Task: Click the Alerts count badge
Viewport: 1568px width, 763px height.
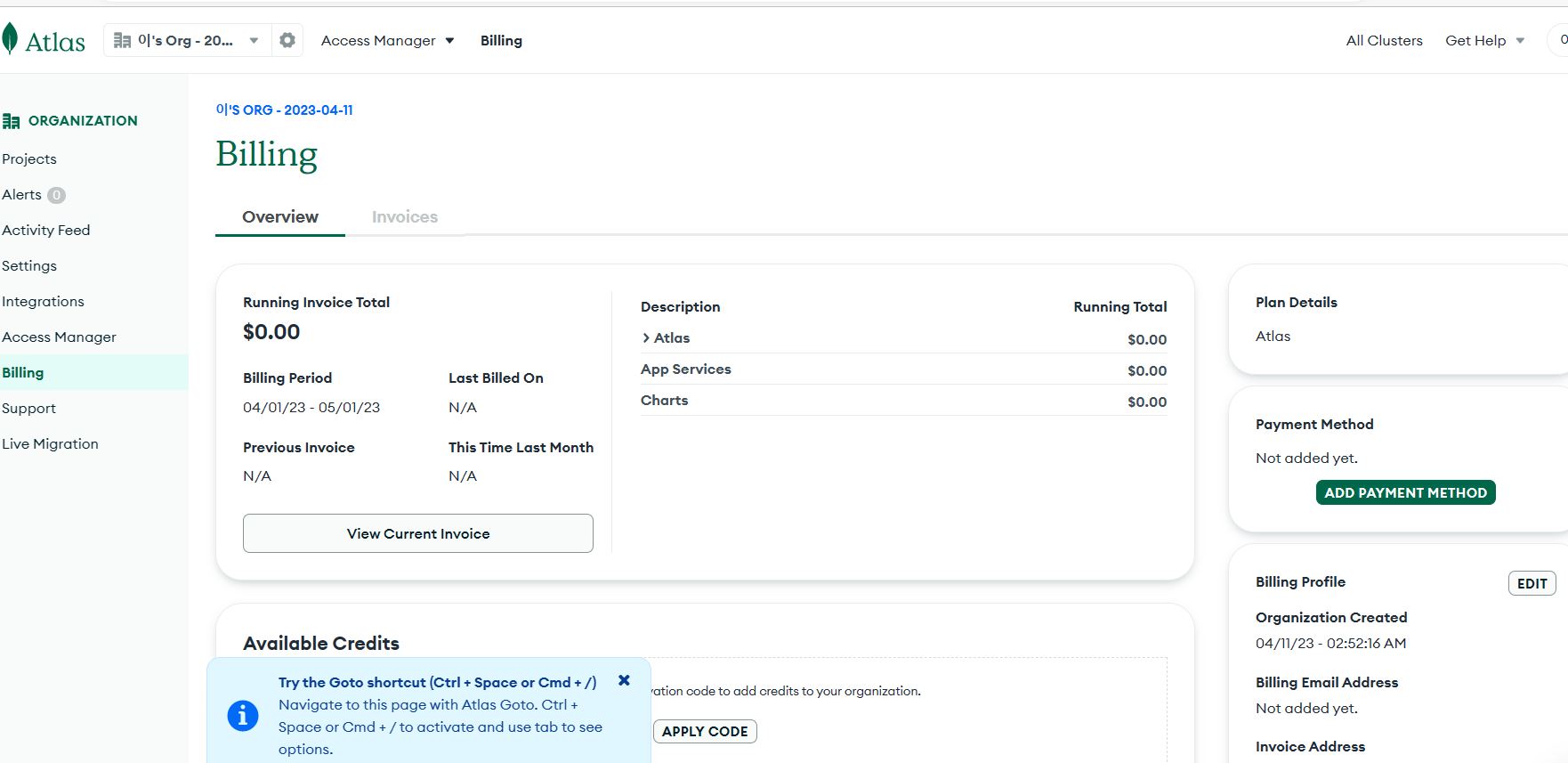Action: pos(56,195)
